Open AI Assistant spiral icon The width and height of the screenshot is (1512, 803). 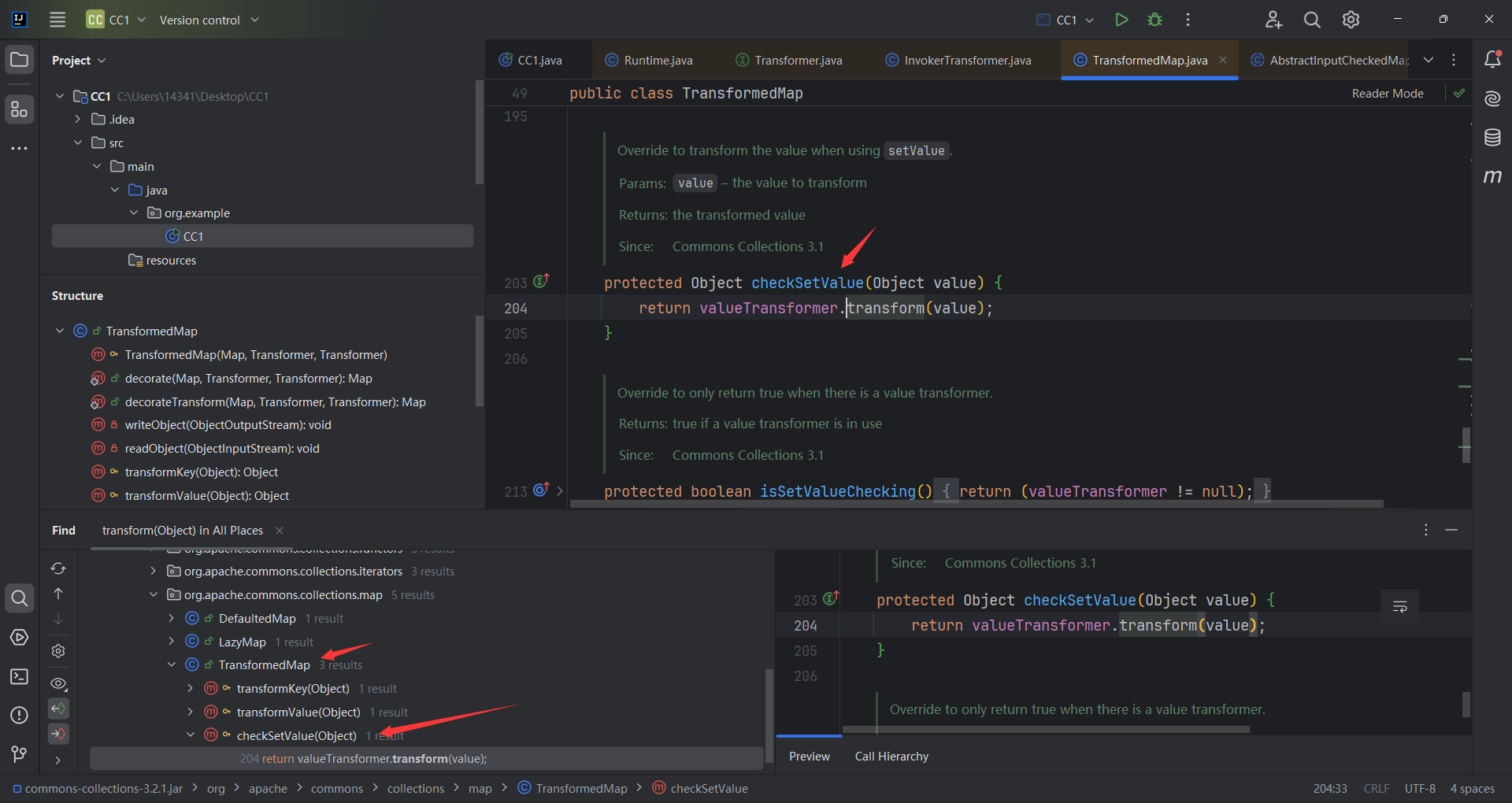click(x=1492, y=98)
